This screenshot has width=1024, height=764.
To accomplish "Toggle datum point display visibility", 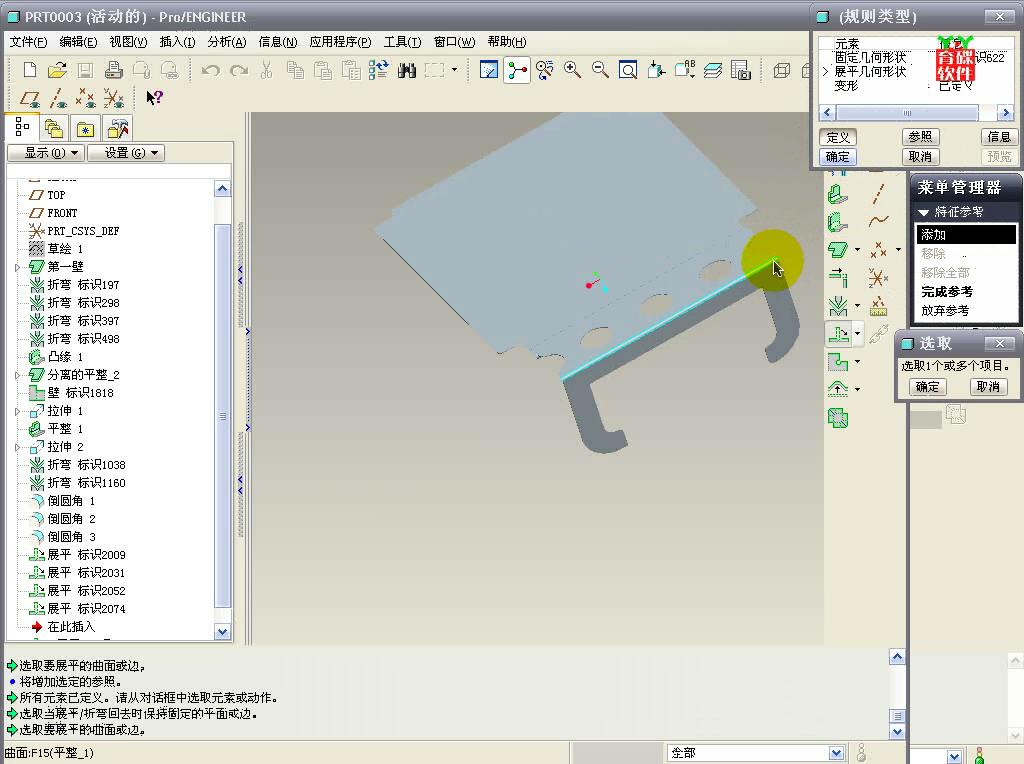I will point(85,99).
